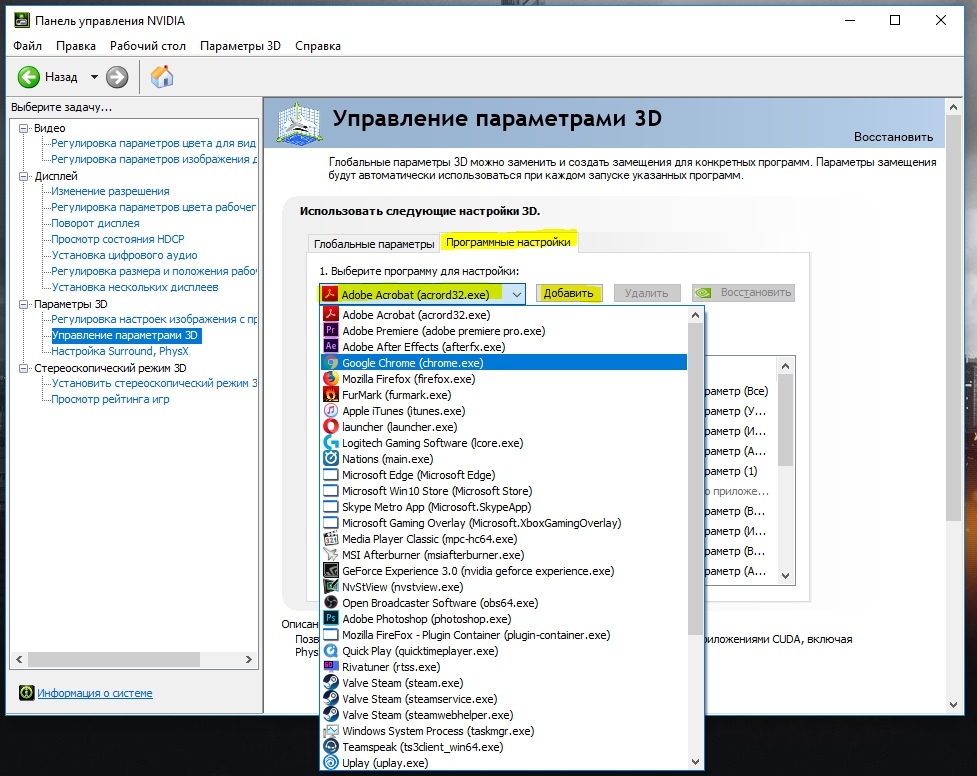Screen dimensions: 977x776
Task: Click the main page scroll down arrow
Action: click(953, 704)
